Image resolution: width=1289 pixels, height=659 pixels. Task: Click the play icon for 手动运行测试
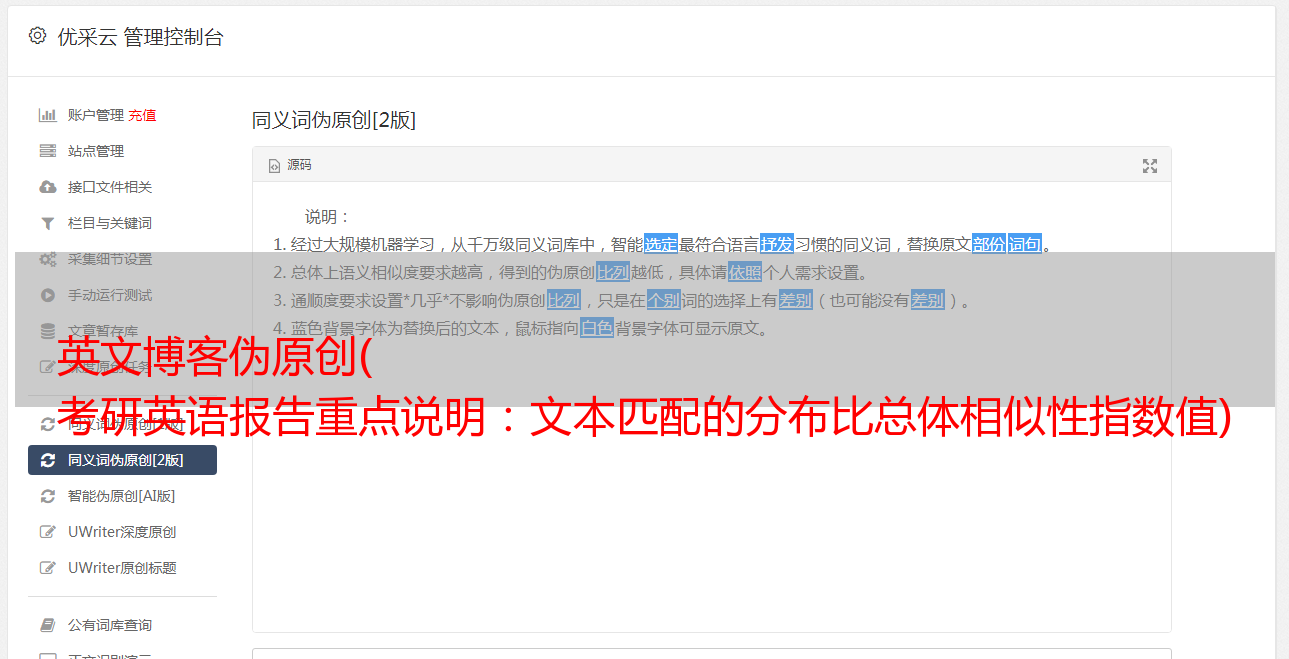tap(47, 295)
